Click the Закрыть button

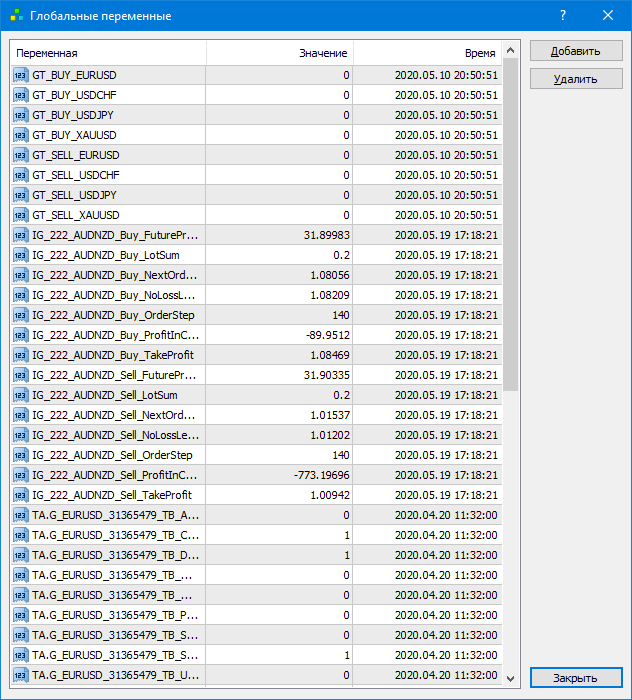point(576,678)
